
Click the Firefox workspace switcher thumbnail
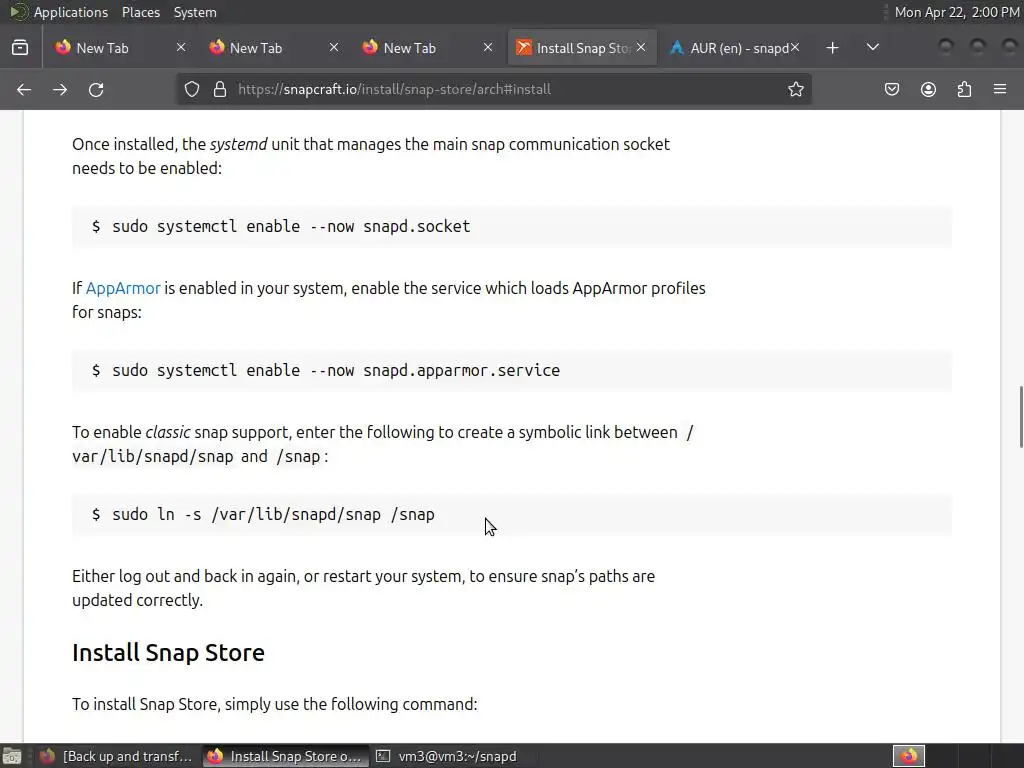(x=908, y=756)
